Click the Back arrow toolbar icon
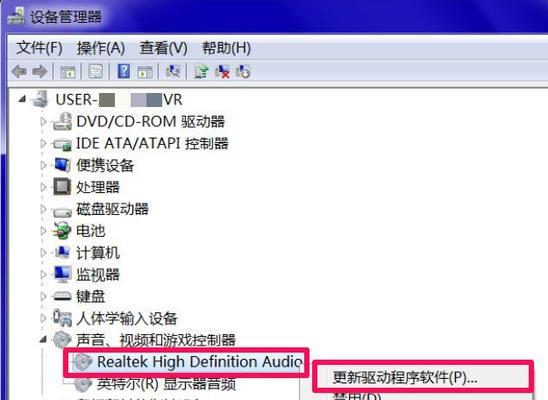 19,72
